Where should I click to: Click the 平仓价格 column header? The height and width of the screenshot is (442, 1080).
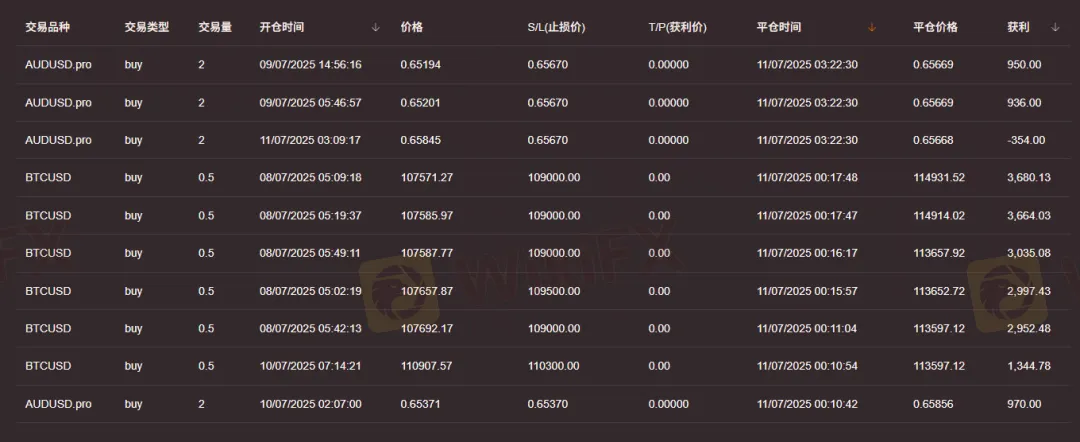tap(935, 28)
